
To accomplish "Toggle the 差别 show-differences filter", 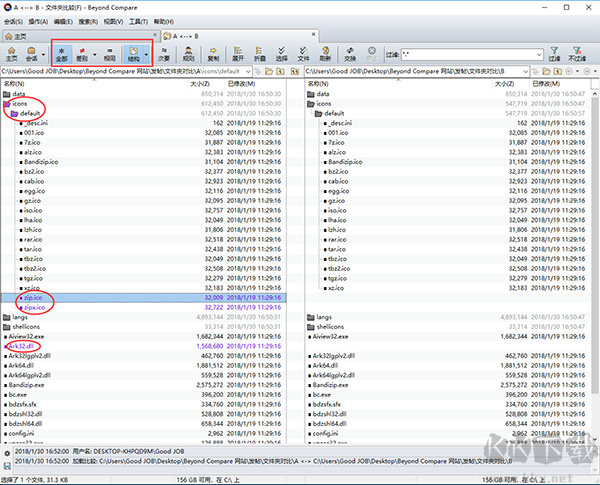I will [82, 54].
